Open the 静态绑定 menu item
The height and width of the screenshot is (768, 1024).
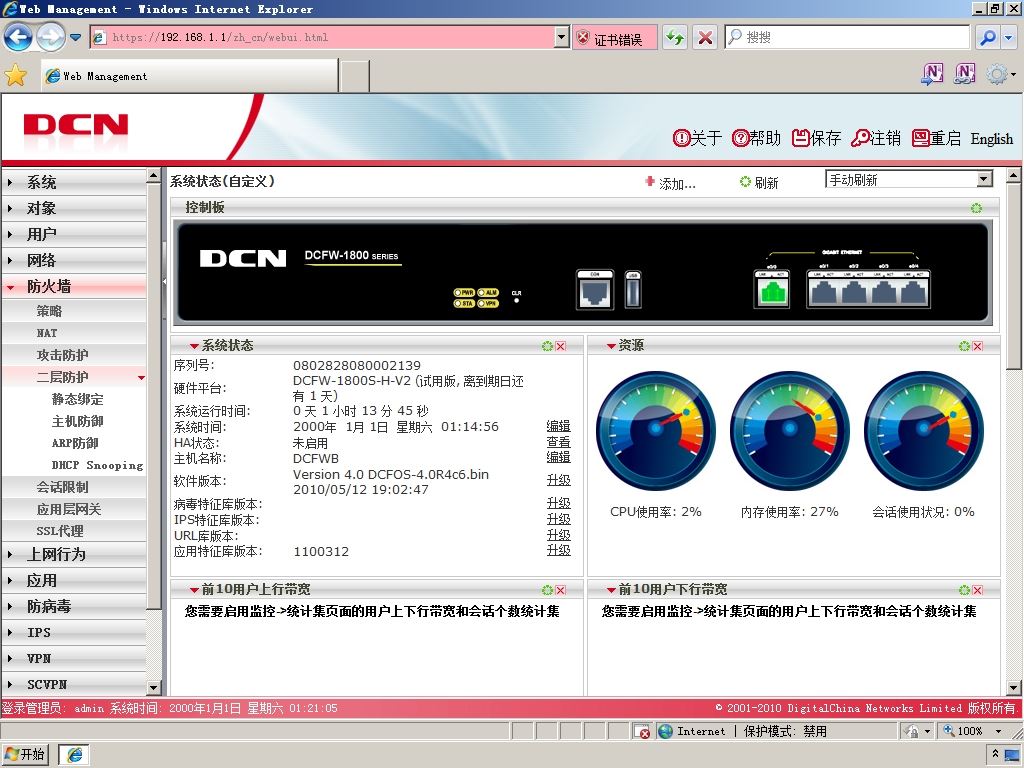77,399
